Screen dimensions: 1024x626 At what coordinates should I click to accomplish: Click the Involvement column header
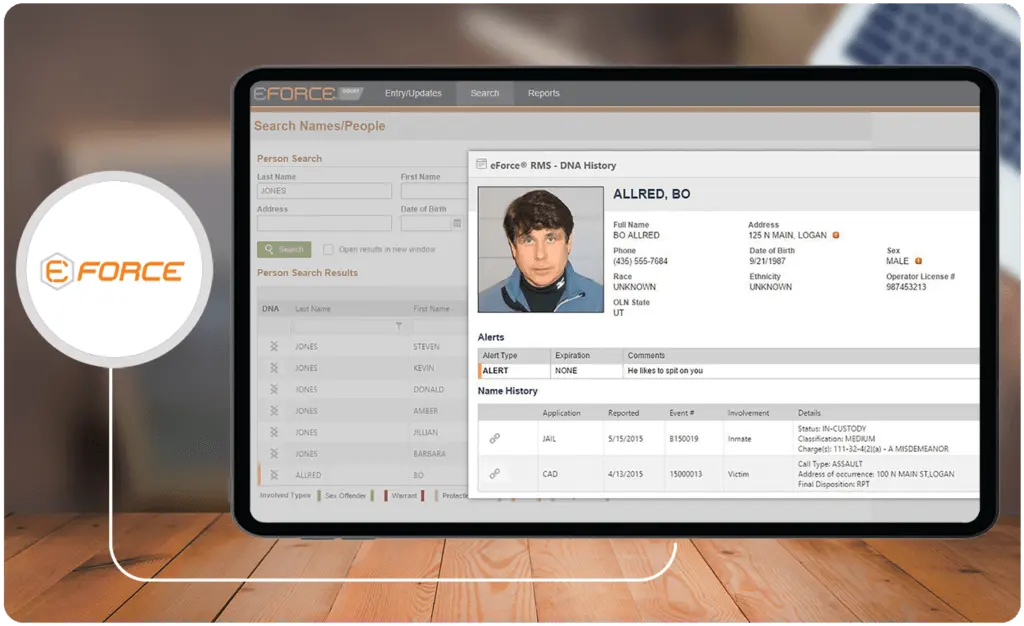748,413
